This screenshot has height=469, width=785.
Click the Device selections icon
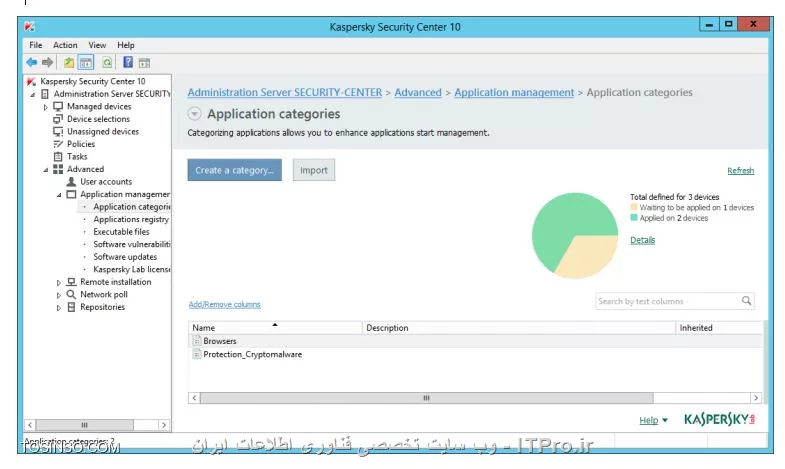point(58,119)
